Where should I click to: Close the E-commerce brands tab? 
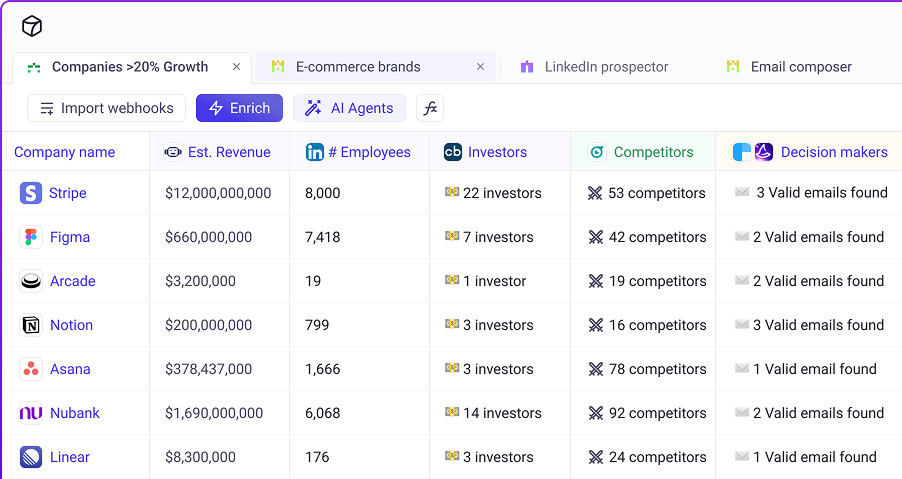coord(480,67)
